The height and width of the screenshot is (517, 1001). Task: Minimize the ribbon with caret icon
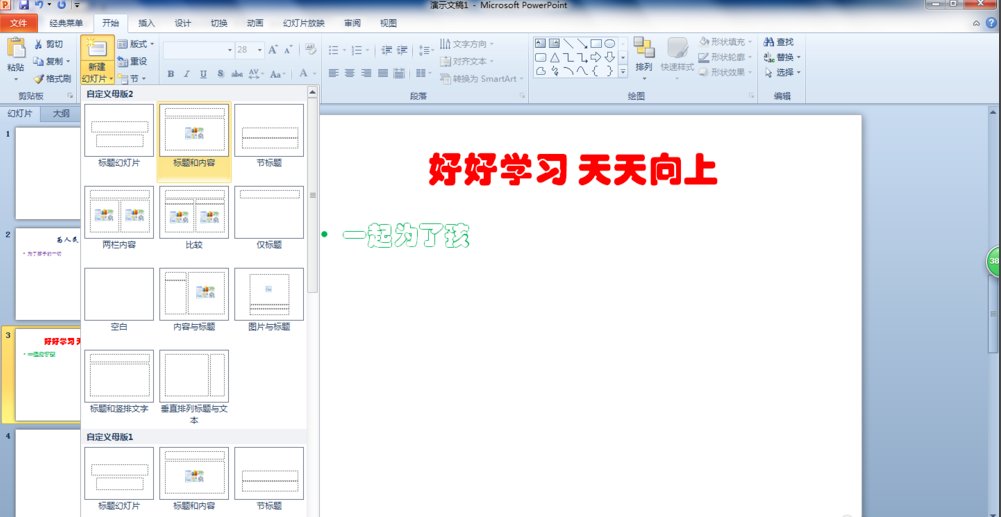point(977,24)
